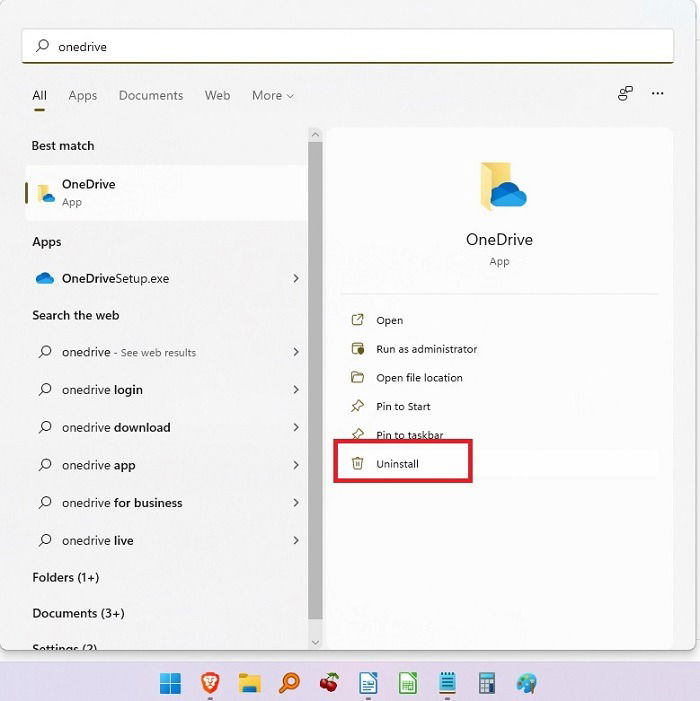The height and width of the screenshot is (701, 700).
Task: Click the large OneDrive icon in details pane
Action: [502, 186]
